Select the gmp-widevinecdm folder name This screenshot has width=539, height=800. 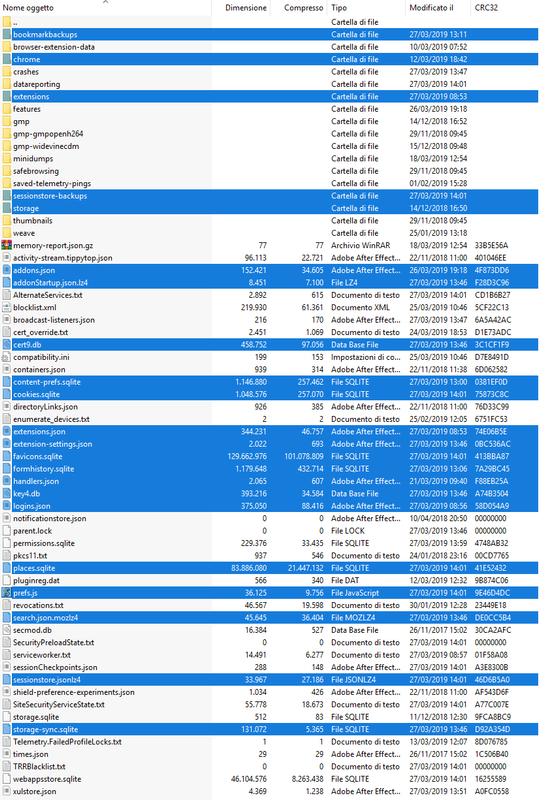pyautogui.click(x=46, y=146)
